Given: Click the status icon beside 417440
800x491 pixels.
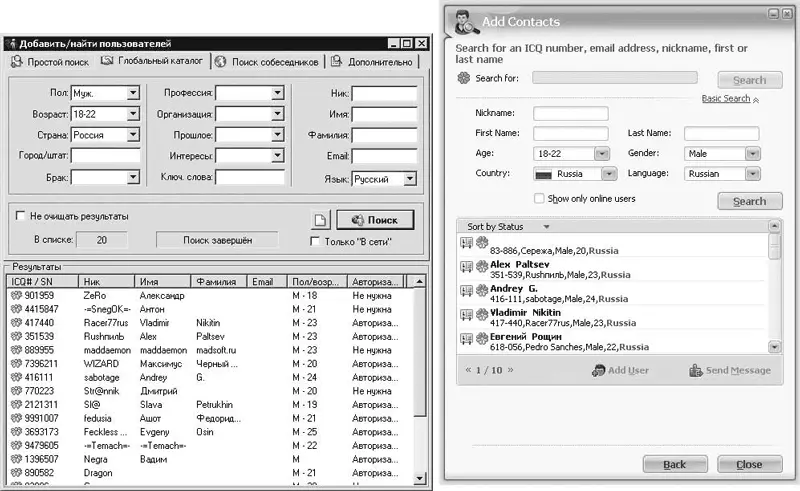Looking at the screenshot, I should 16,323.
